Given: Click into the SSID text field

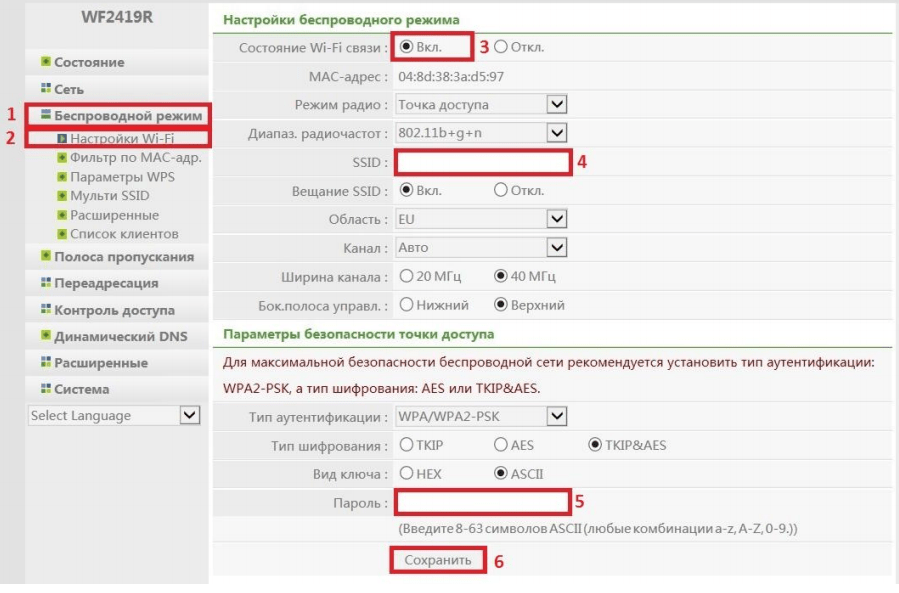Looking at the screenshot, I should (483, 162).
